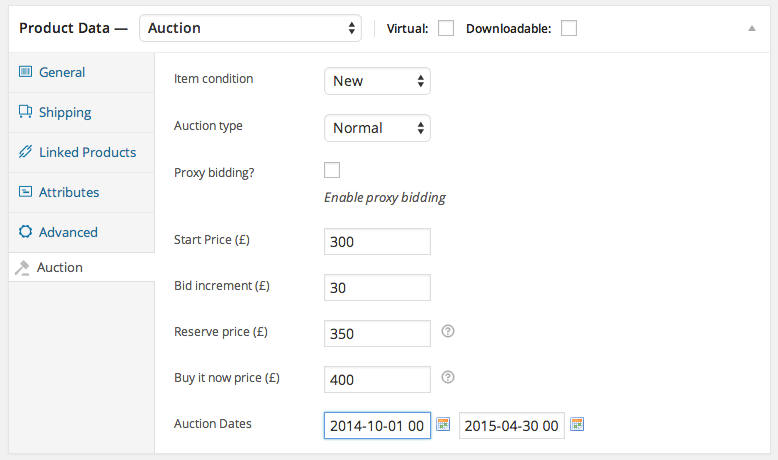The height and width of the screenshot is (460, 778).
Task: Enable the Virtual checkbox
Action: (446, 28)
